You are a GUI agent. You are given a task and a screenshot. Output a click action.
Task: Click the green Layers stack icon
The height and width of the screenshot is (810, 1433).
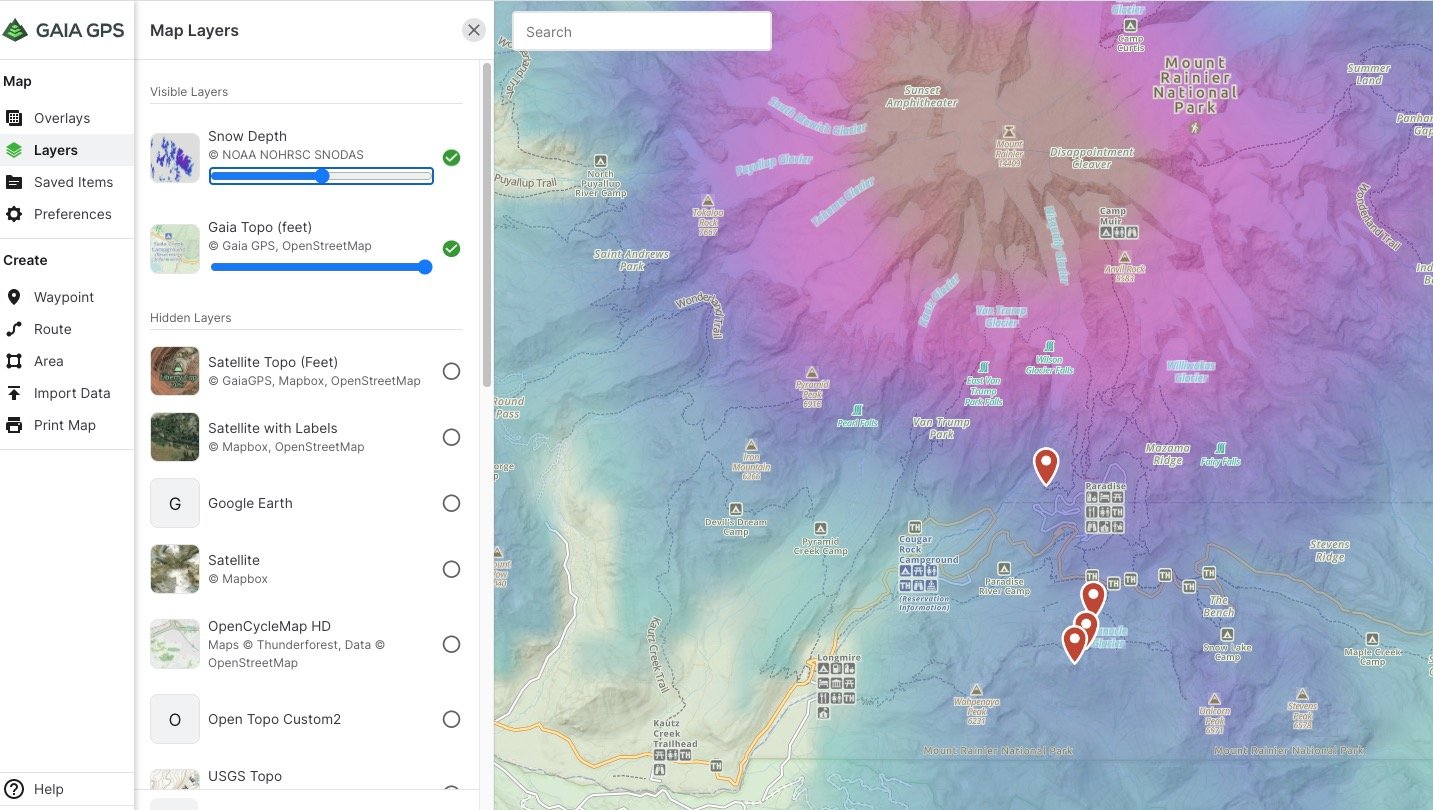[14, 150]
